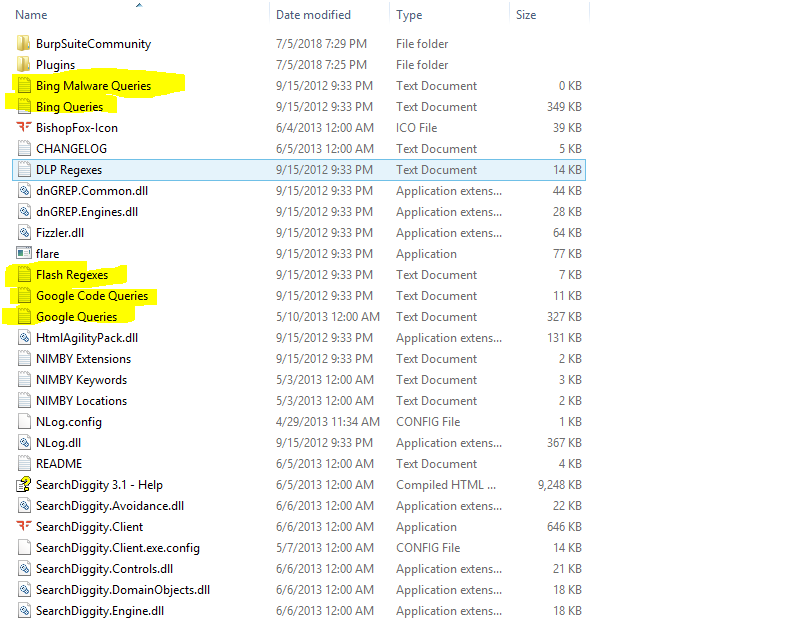Select the SearchDiggity.Client application icon
This screenshot has height=620, width=809.
coord(24,527)
